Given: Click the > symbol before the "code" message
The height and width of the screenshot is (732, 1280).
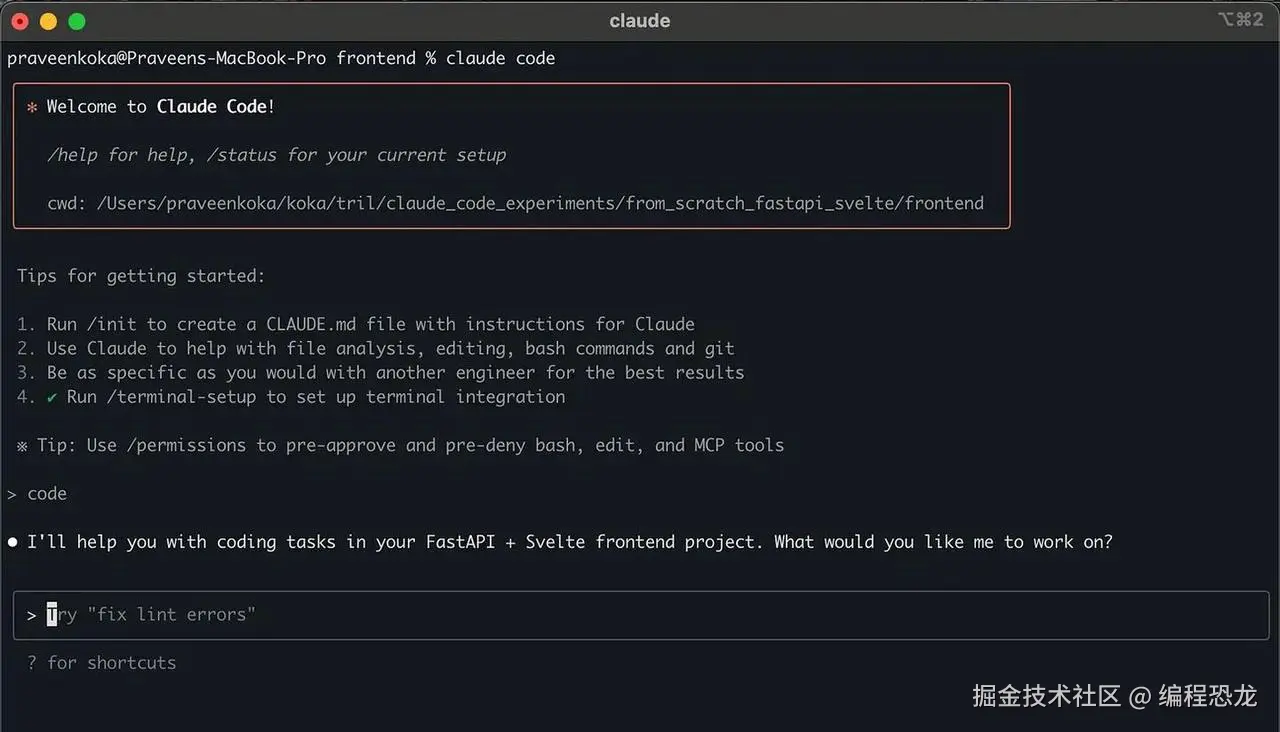Looking at the screenshot, I should (x=12, y=494).
